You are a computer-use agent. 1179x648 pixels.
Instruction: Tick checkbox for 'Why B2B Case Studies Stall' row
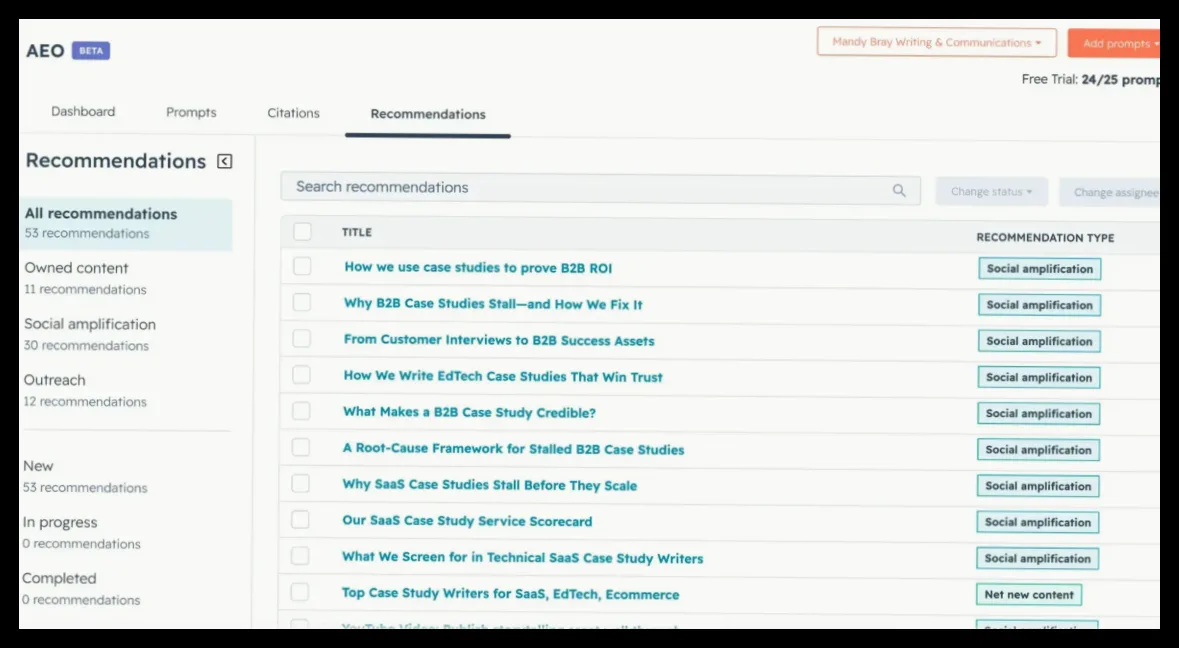pyautogui.click(x=302, y=302)
